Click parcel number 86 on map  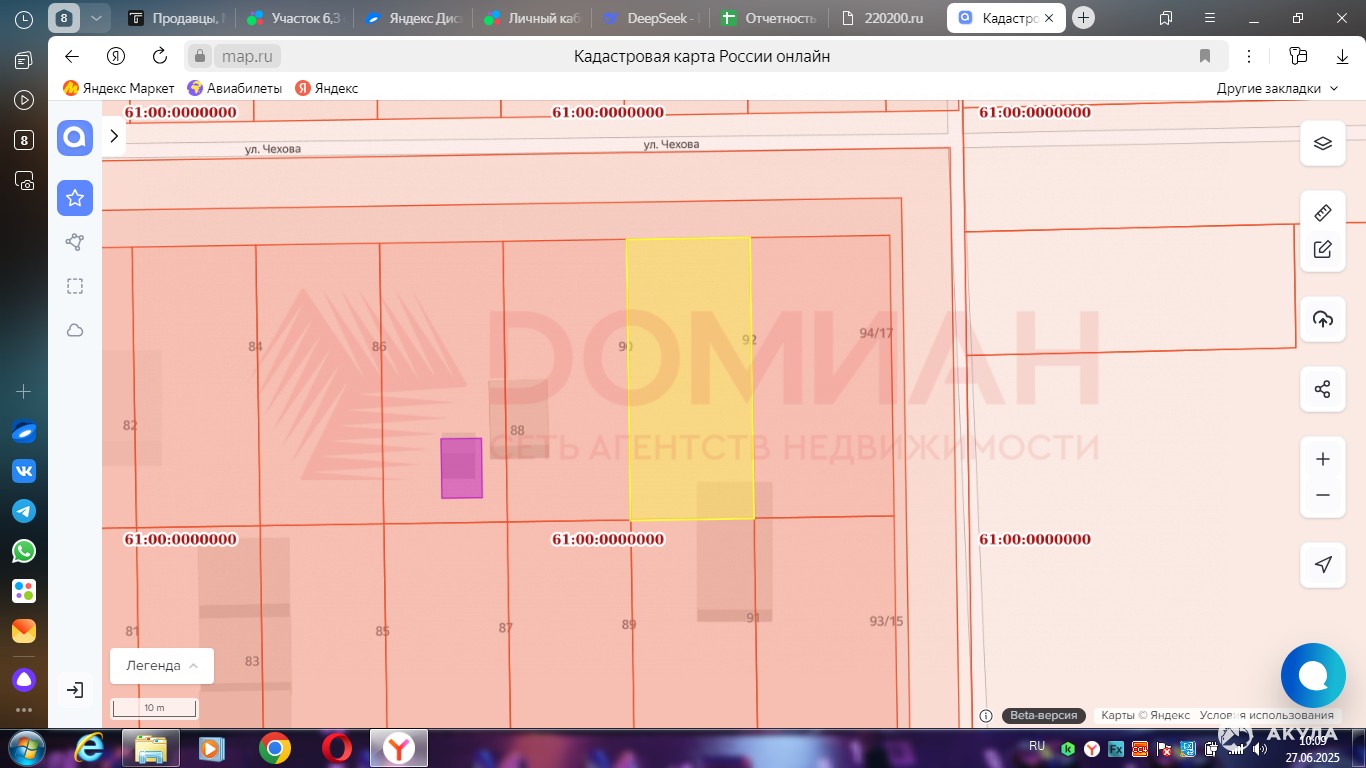379,347
